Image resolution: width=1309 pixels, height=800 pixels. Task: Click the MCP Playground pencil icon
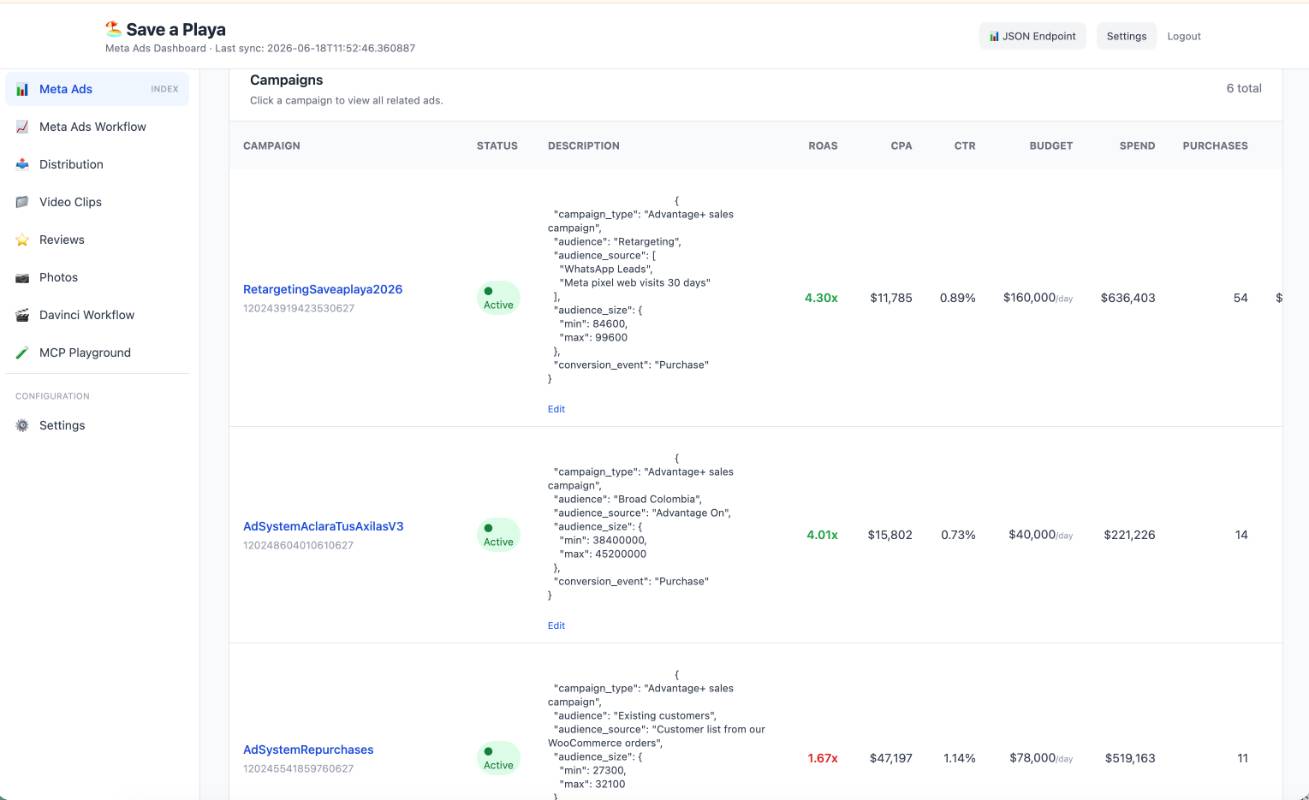(x=22, y=353)
